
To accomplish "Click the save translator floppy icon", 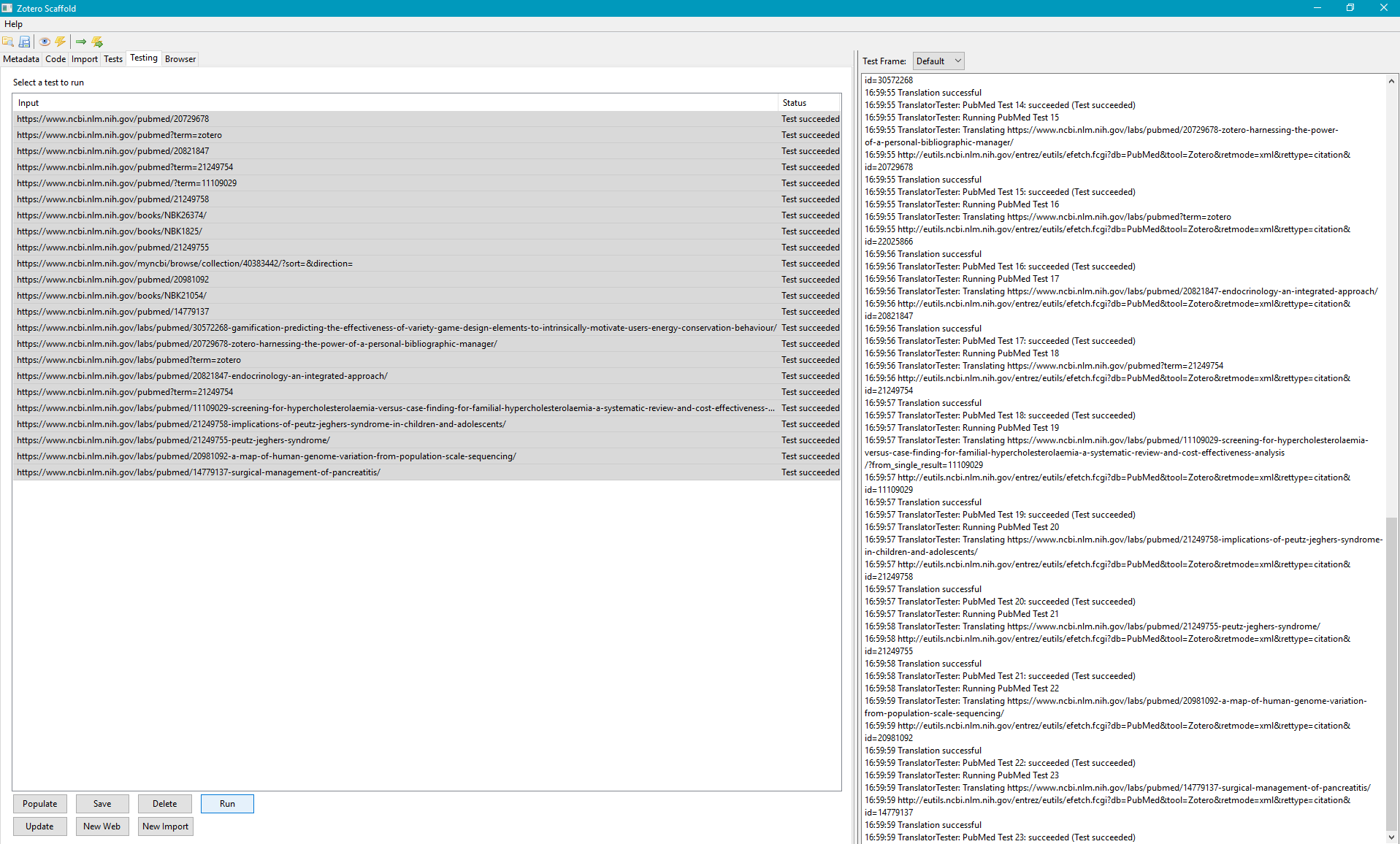I will 25,42.
